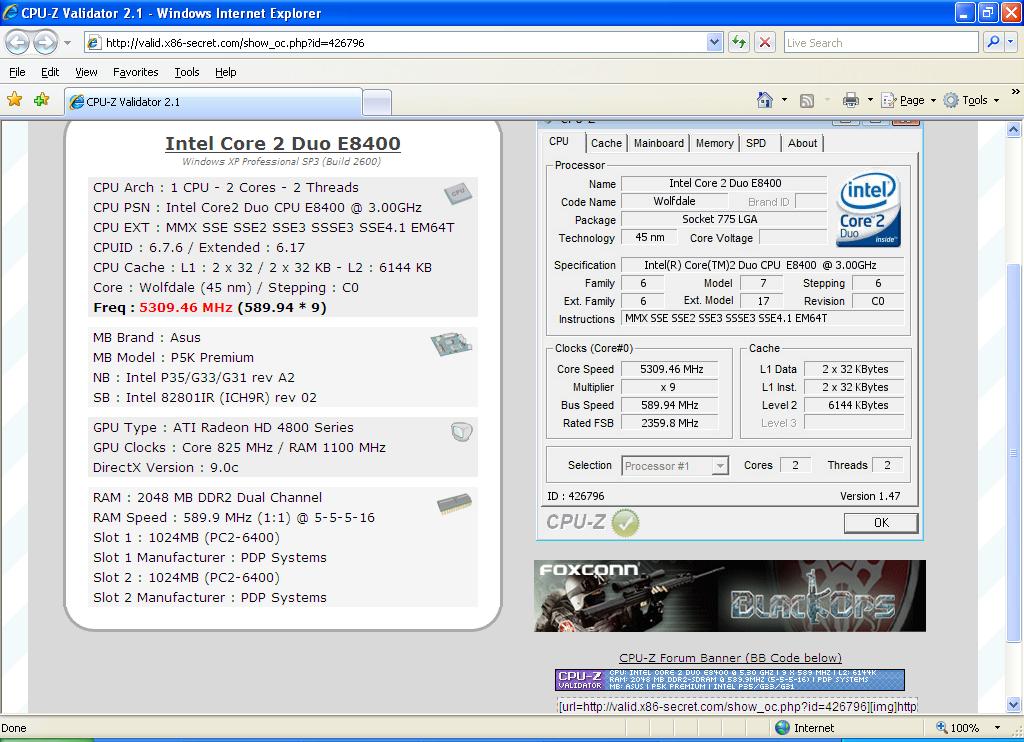Click the CPU-Z Forum Banner link

[x=730, y=658]
